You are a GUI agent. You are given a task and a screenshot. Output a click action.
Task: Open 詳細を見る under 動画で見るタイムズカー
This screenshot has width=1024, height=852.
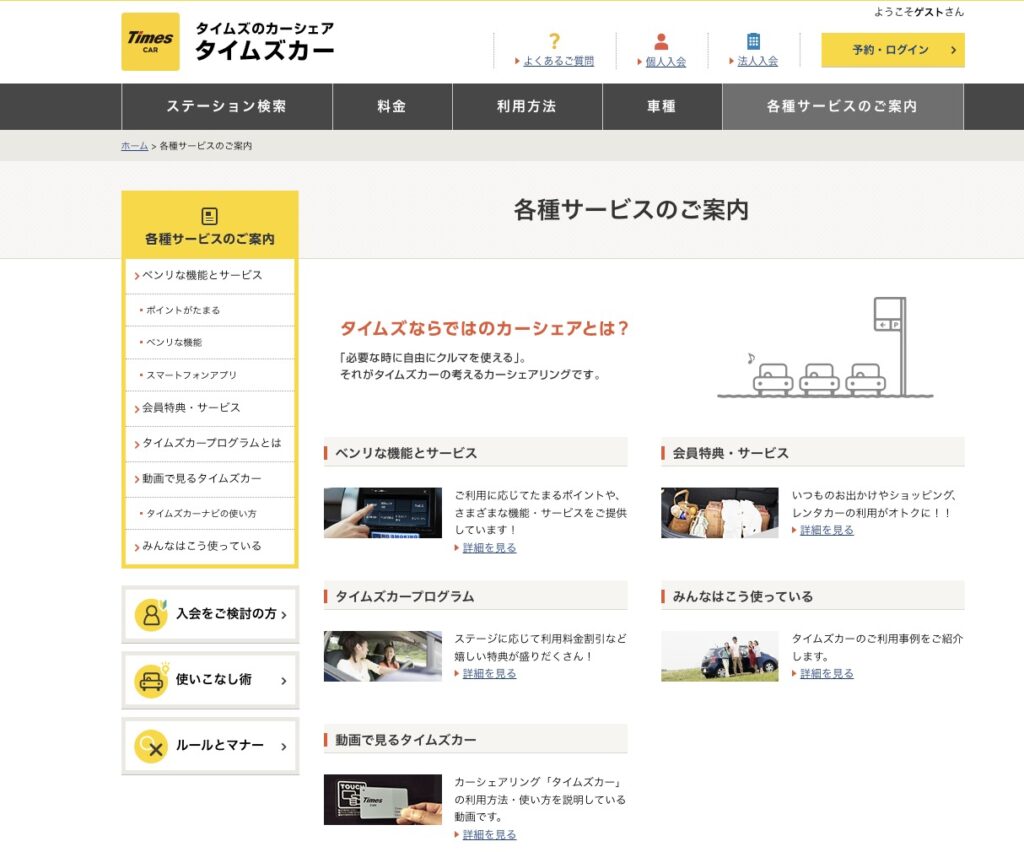[x=489, y=835]
